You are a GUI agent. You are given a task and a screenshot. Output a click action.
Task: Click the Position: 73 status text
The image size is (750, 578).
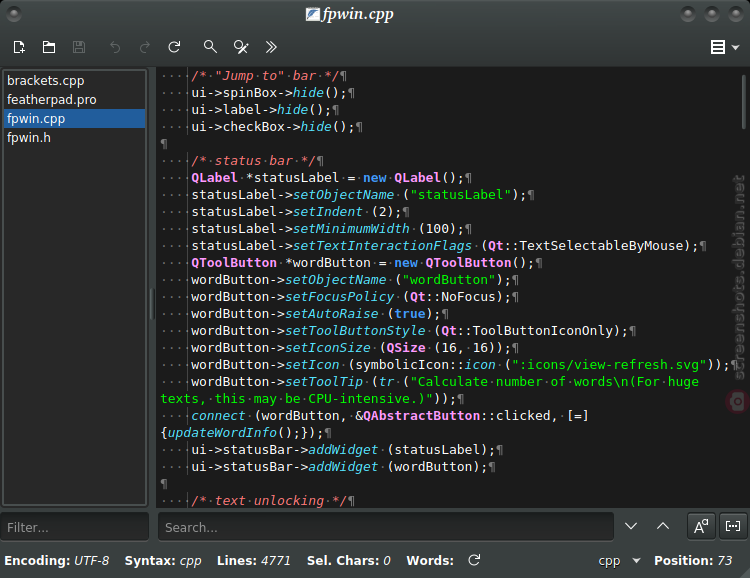[693, 560]
